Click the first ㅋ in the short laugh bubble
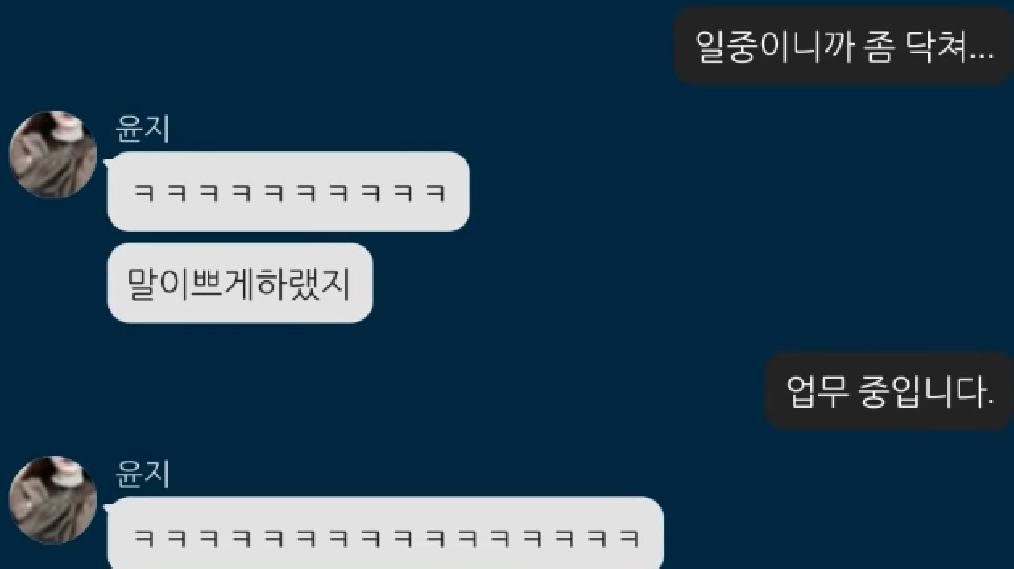Screen dimensions: 1014x569 tap(144, 192)
